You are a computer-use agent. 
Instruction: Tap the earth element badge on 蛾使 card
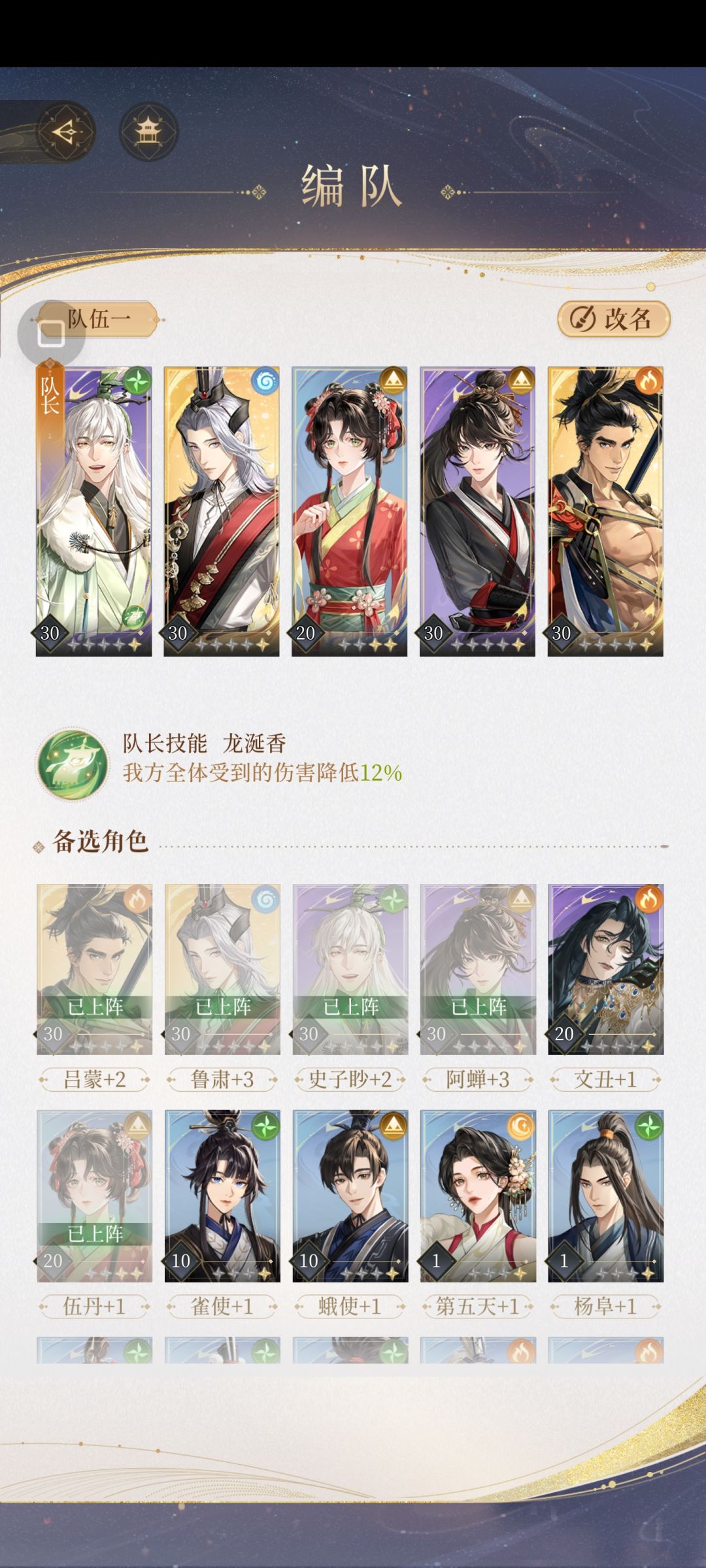393,1126
